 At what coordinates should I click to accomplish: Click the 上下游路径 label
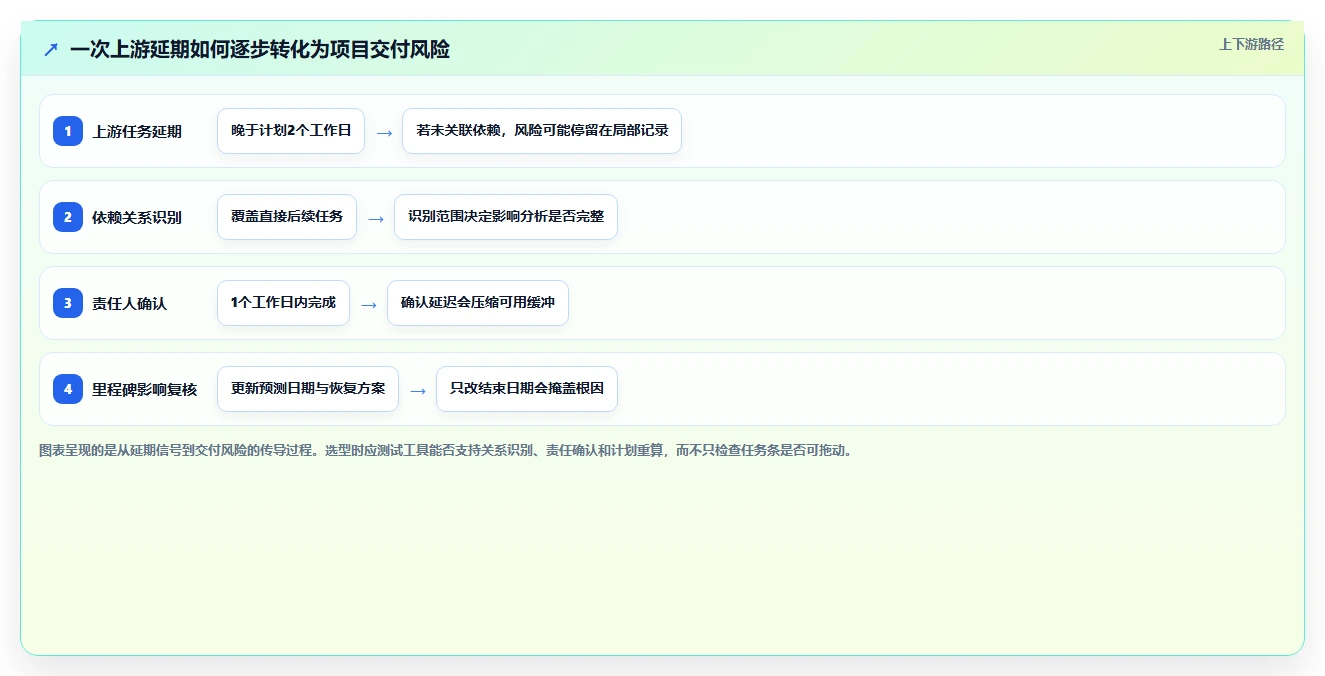click(1251, 44)
